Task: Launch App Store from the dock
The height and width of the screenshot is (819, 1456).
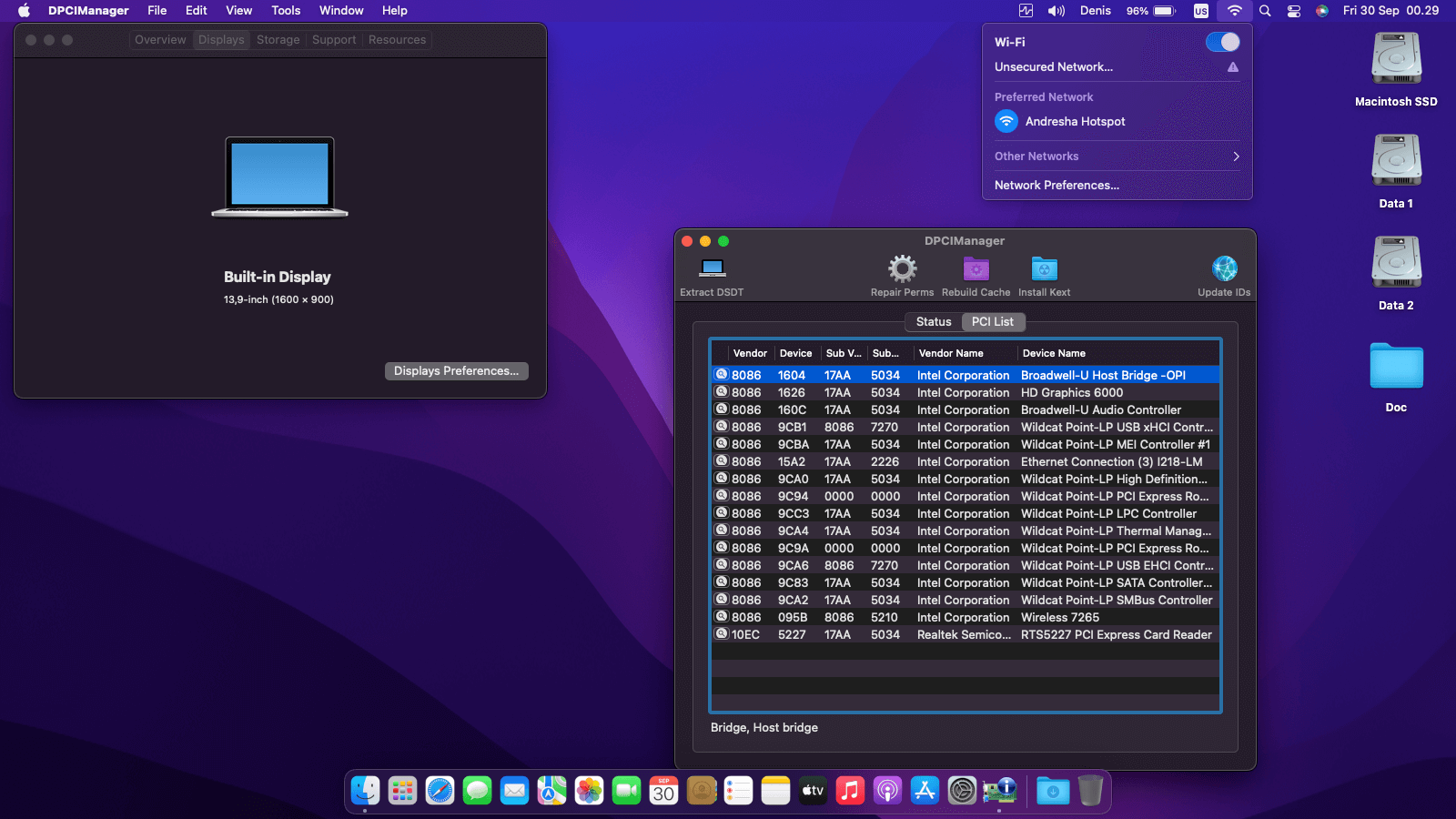Action: tap(925, 791)
